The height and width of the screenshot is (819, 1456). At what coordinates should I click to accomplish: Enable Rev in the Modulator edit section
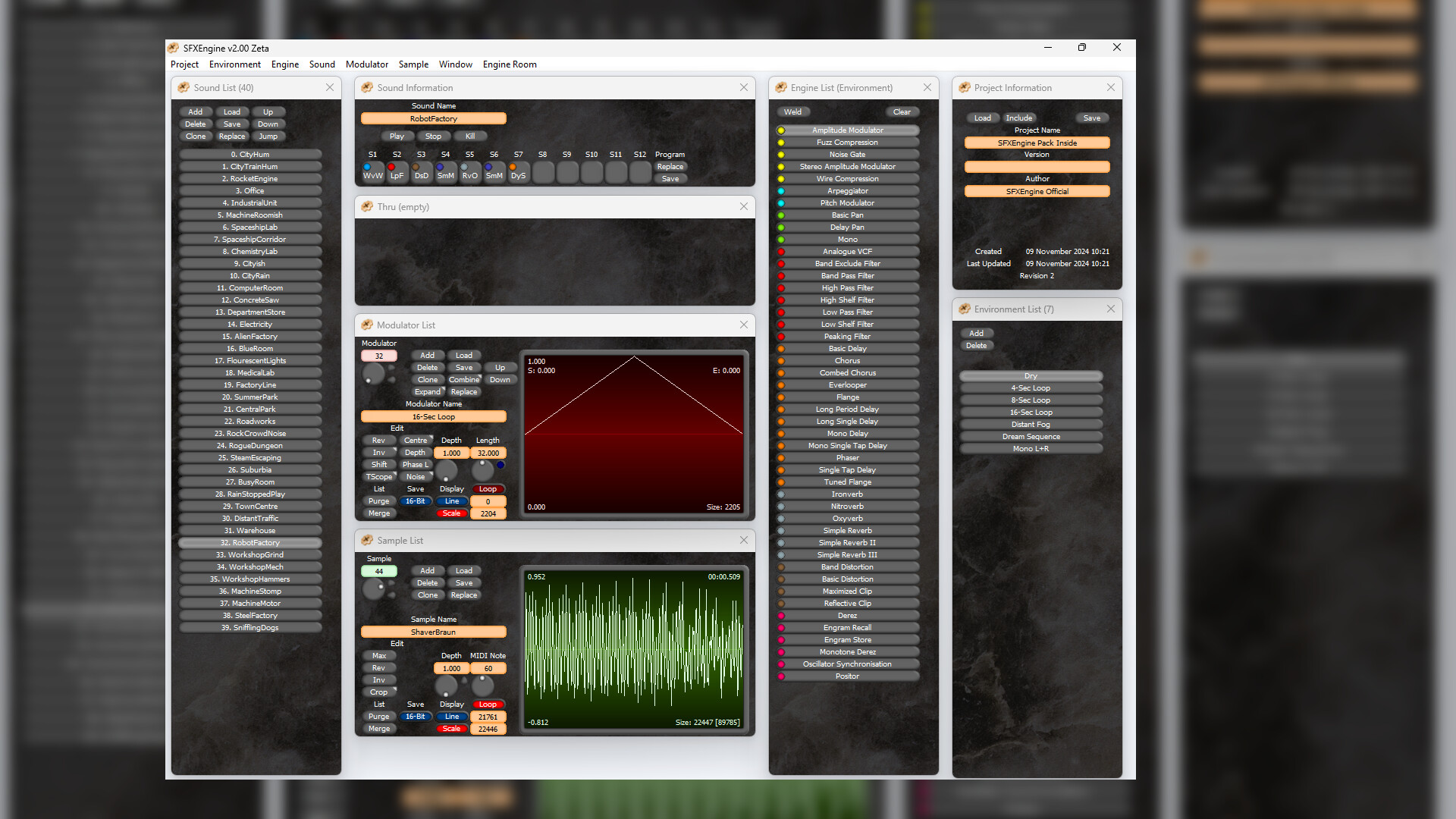[378, 440]
